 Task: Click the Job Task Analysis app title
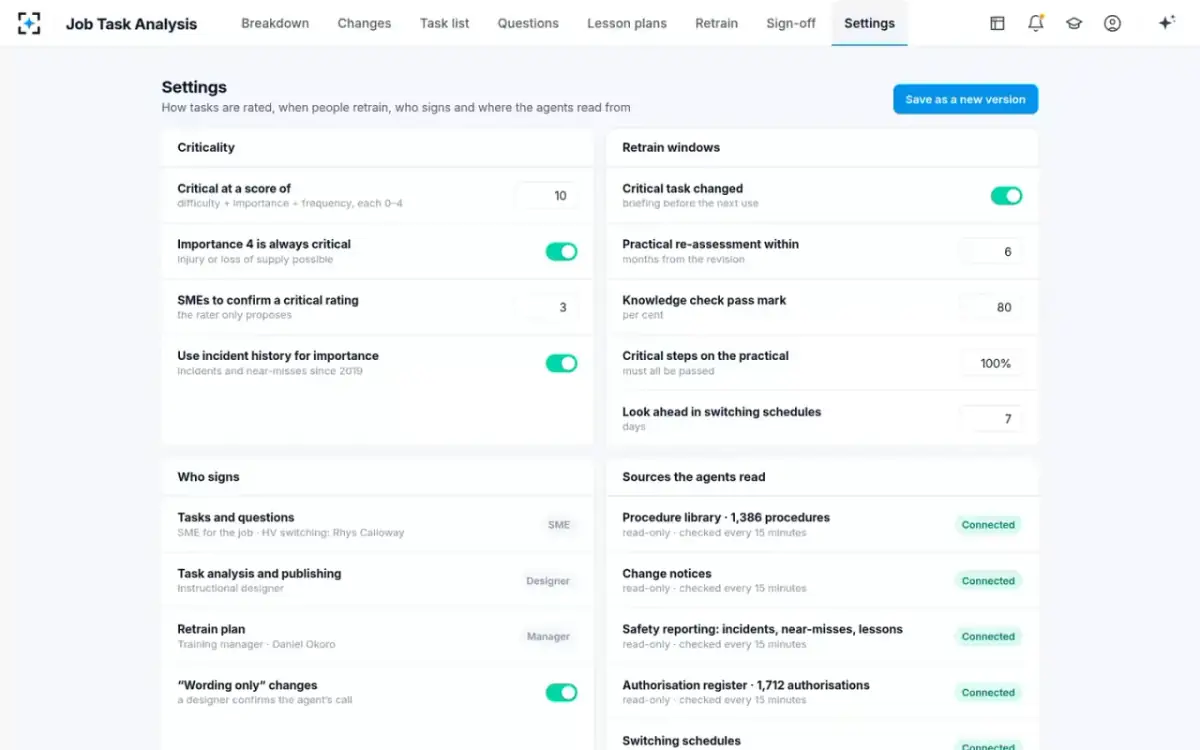click(x=131, y=24)
